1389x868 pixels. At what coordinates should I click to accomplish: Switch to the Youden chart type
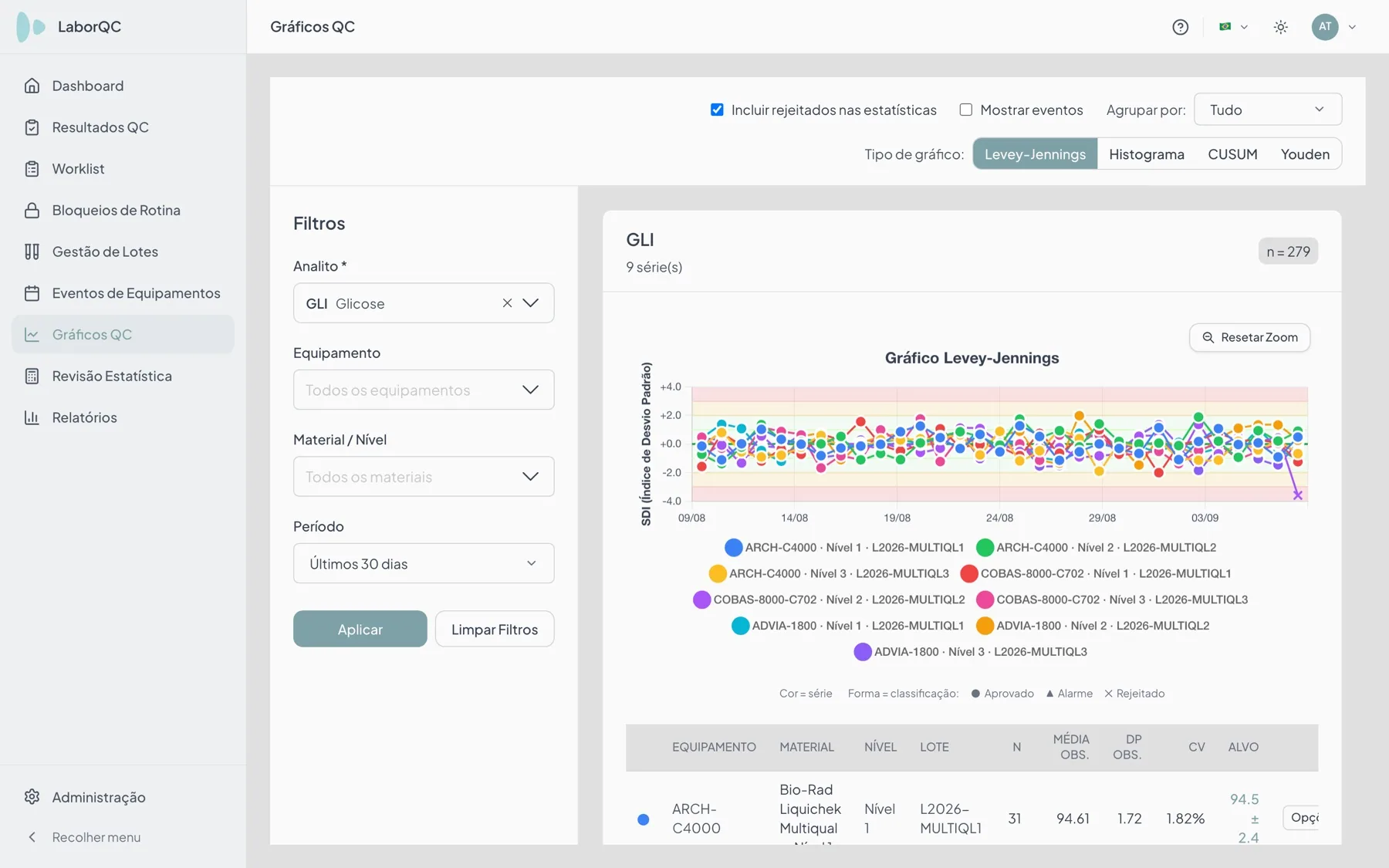1305,154
